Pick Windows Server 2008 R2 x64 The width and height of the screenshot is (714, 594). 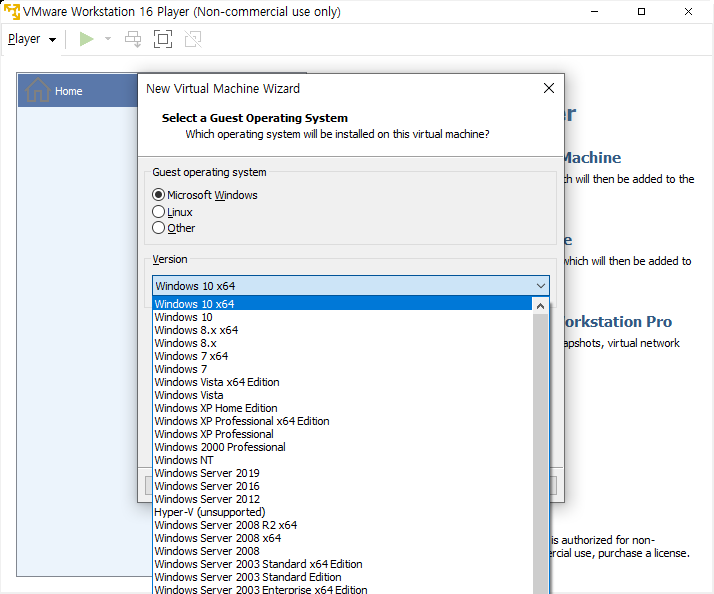click(x=342, y=525)
